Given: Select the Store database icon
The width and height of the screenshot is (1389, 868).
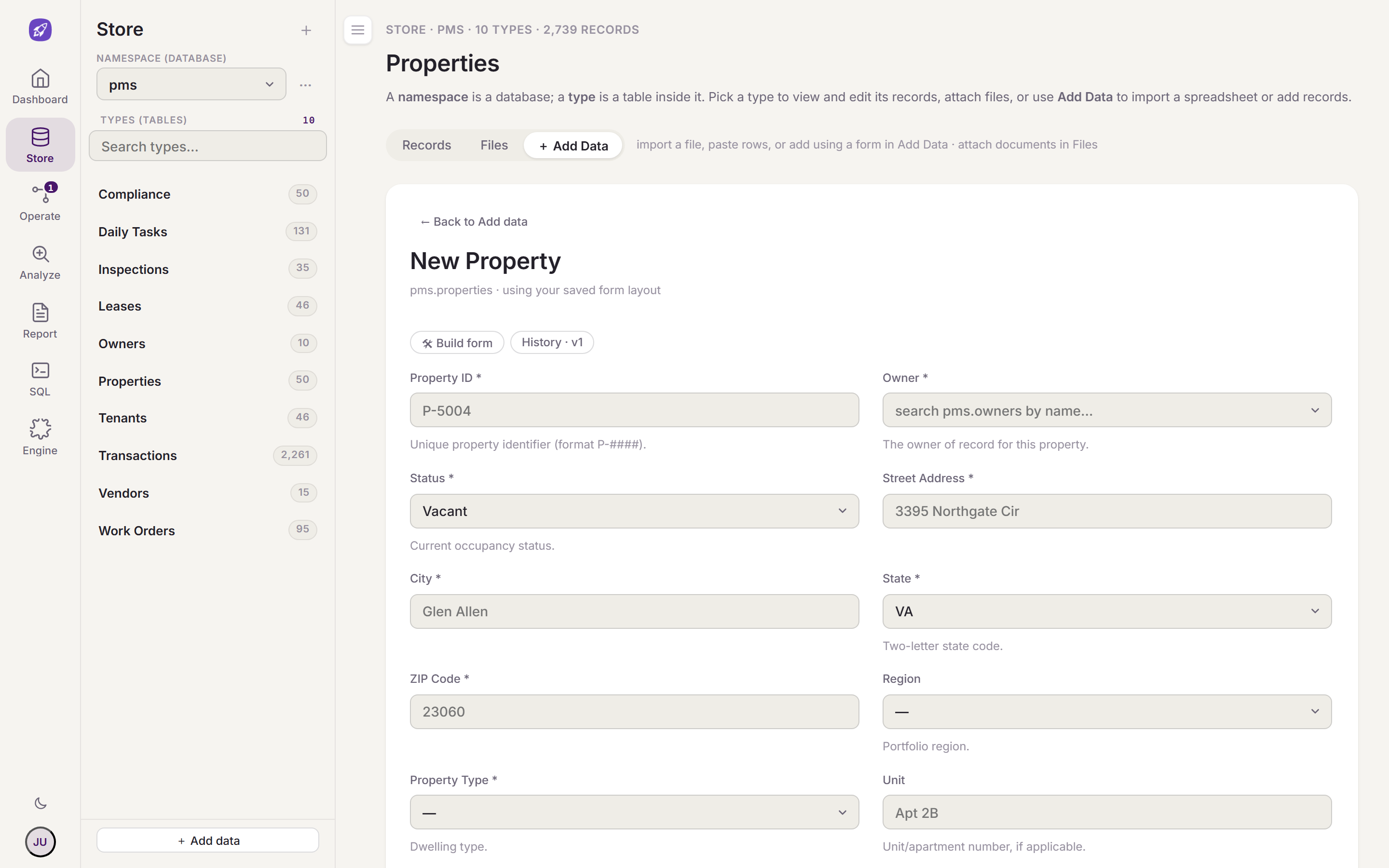Looking at the screenshot, I should pos(40,145).
